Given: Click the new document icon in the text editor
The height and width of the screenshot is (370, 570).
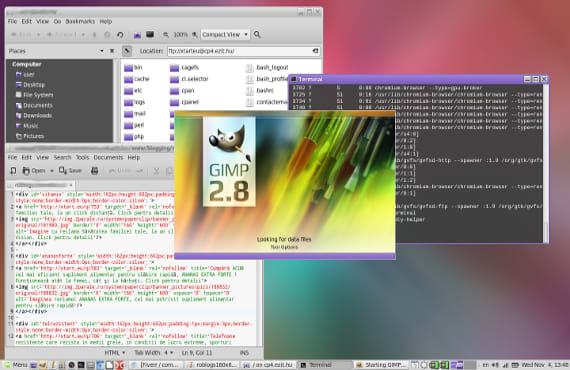Looking at the screenshot, I should (13, 170).
